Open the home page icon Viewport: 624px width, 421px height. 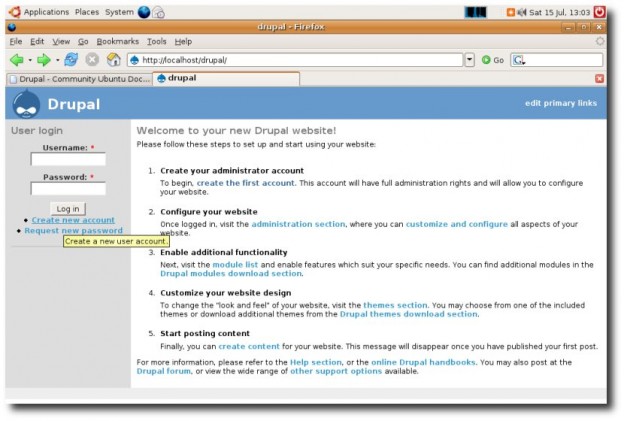tap(114, 60)
